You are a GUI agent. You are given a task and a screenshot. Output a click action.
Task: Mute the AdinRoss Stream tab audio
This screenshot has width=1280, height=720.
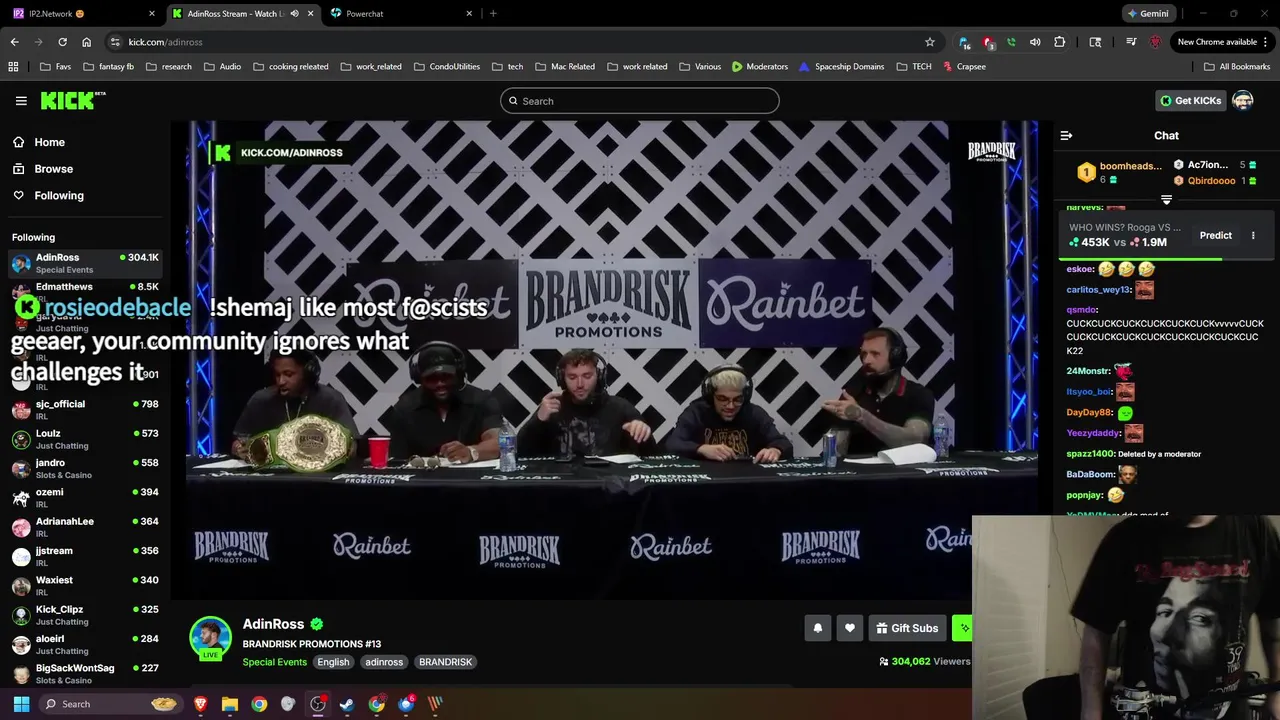point(294,14)
